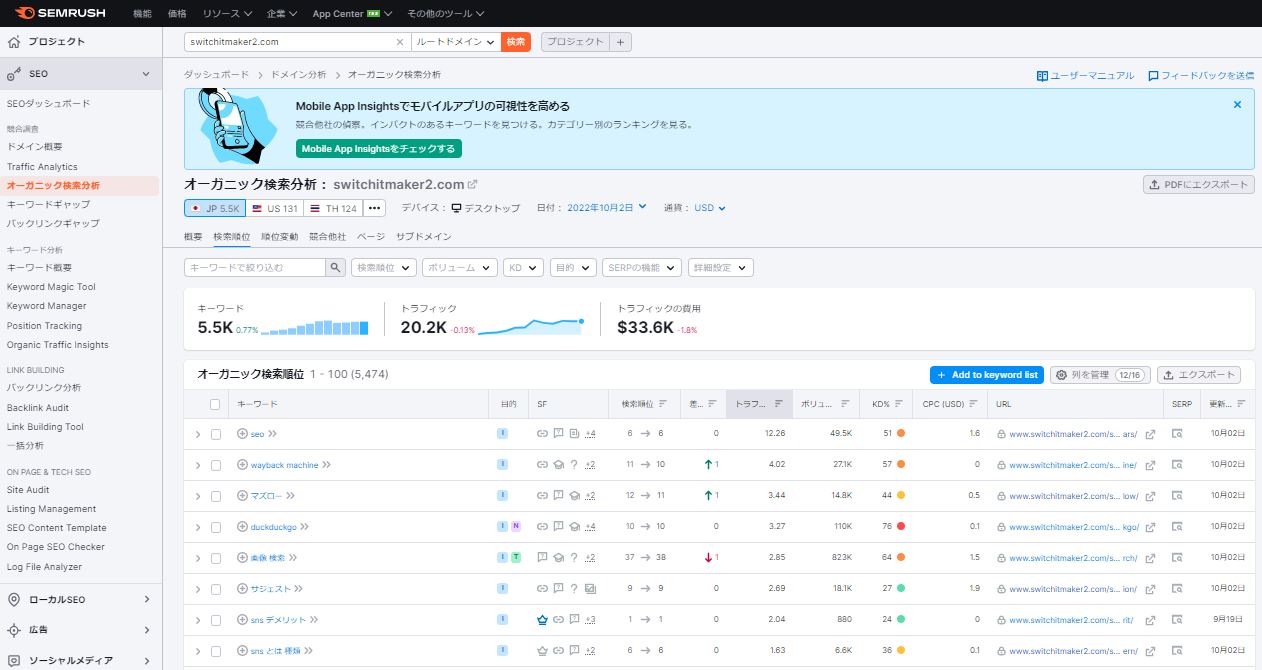
Task: Click the ローカルSEO pin icon in the sidebar
Action: [x=14, y=599]
